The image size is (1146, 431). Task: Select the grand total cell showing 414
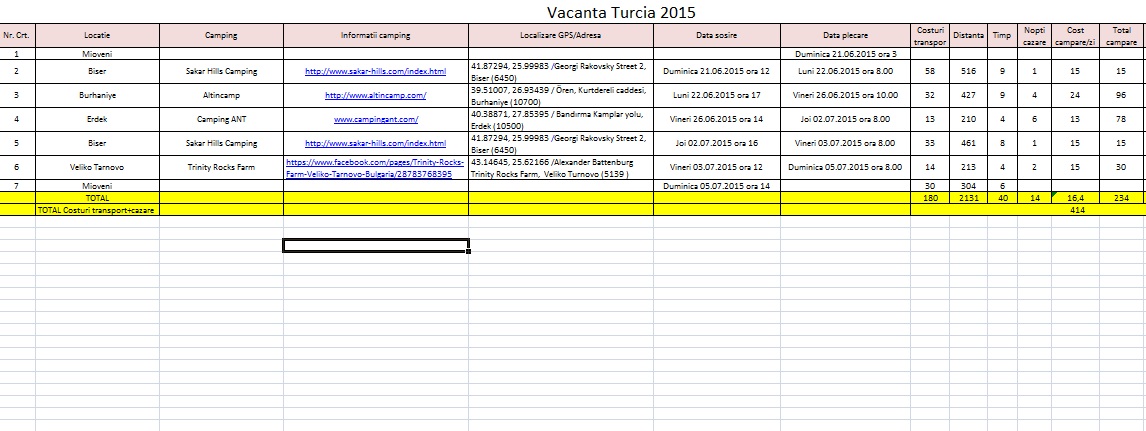click(1077, 210)
